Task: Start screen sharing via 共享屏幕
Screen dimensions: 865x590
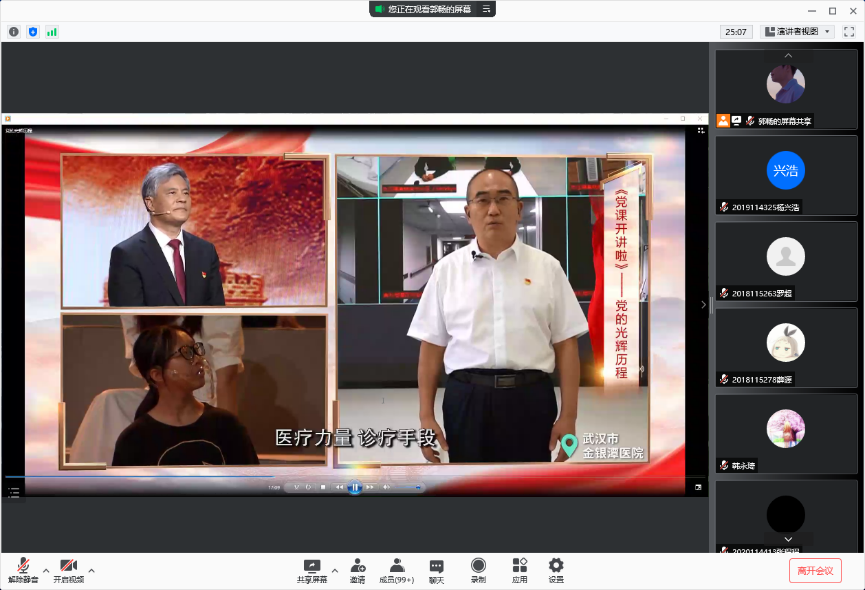Action: click(x=311, y=570)
